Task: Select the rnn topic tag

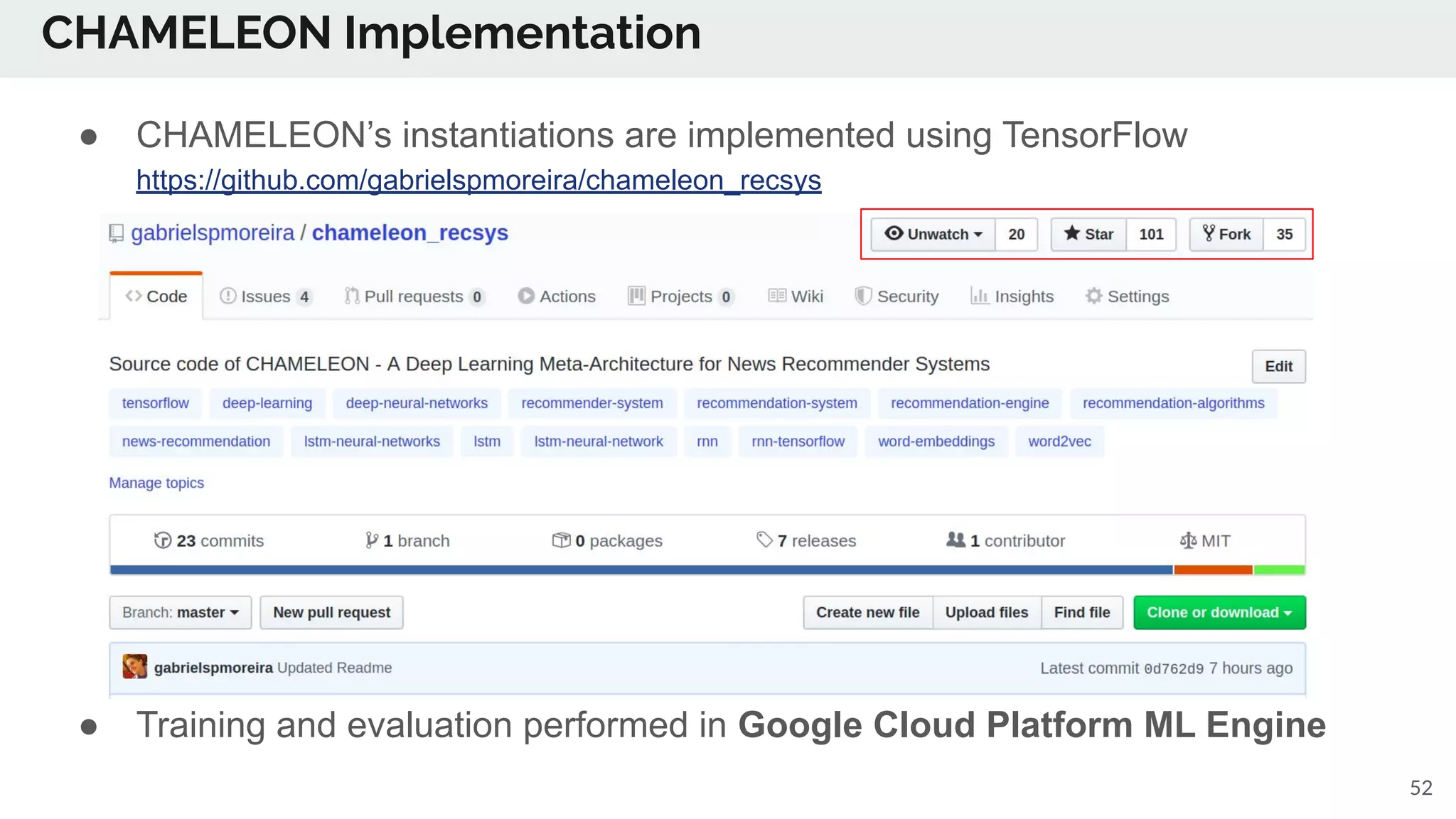Action: 707,441
